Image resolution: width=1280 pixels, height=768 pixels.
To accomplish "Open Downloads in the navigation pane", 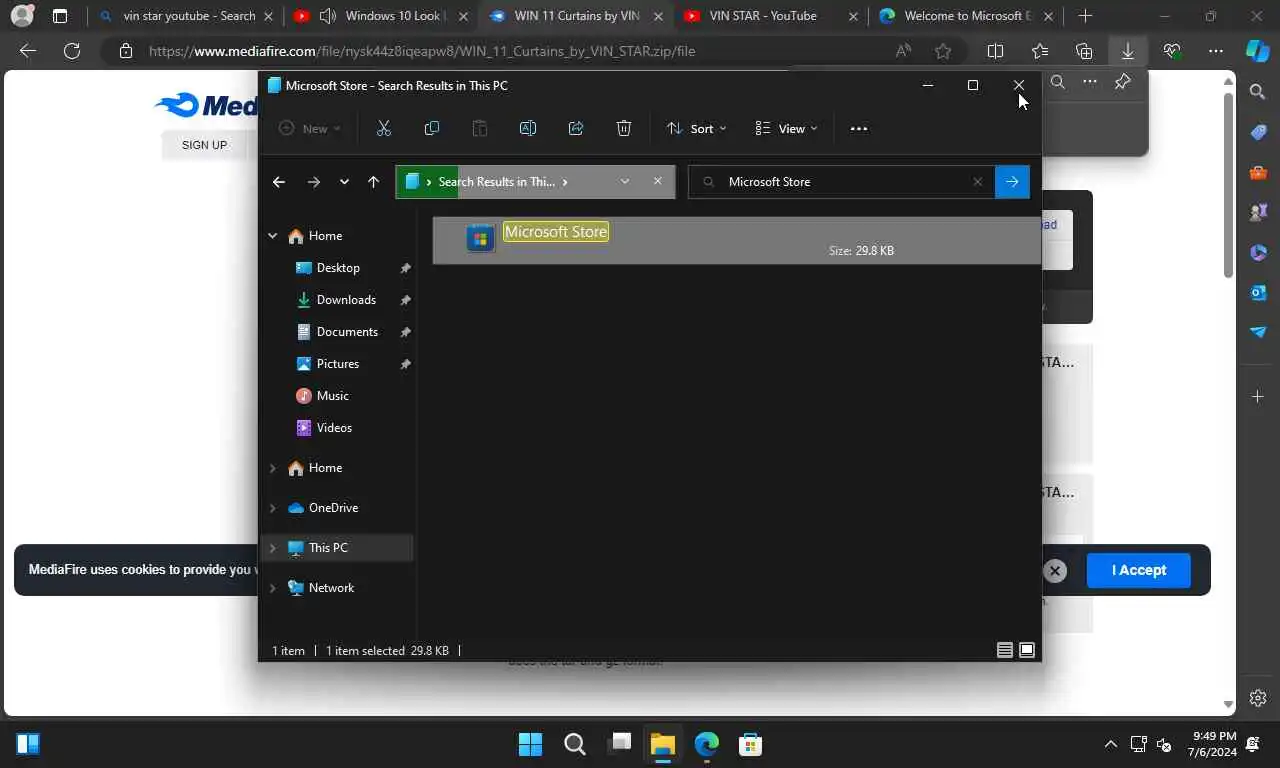I will tap(346, 300).
